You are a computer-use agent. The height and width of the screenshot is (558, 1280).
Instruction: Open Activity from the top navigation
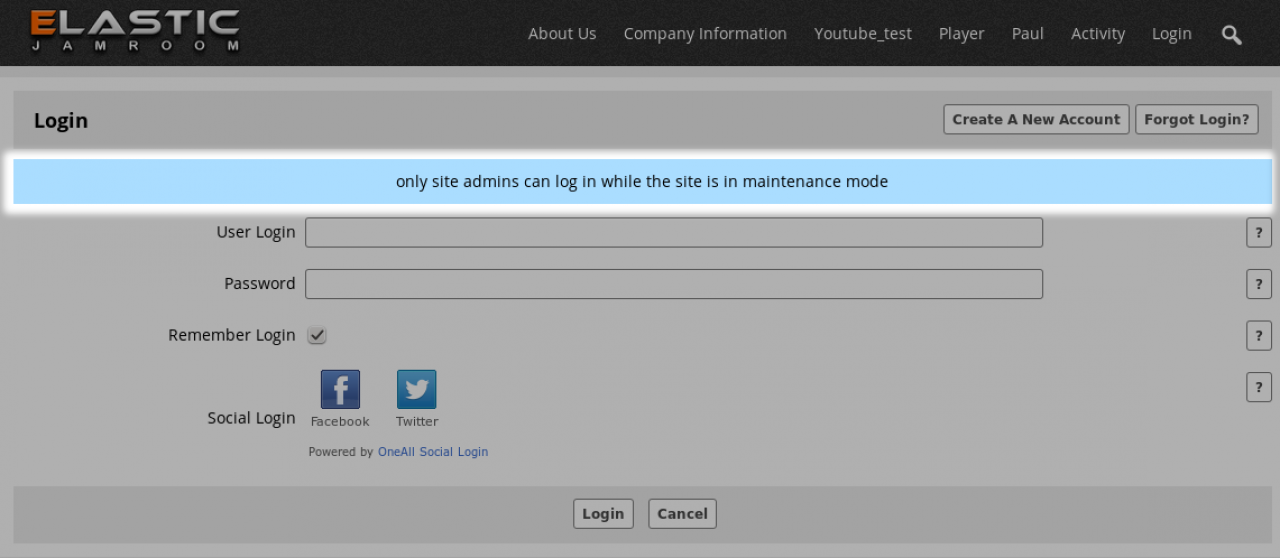(1097, 34)
